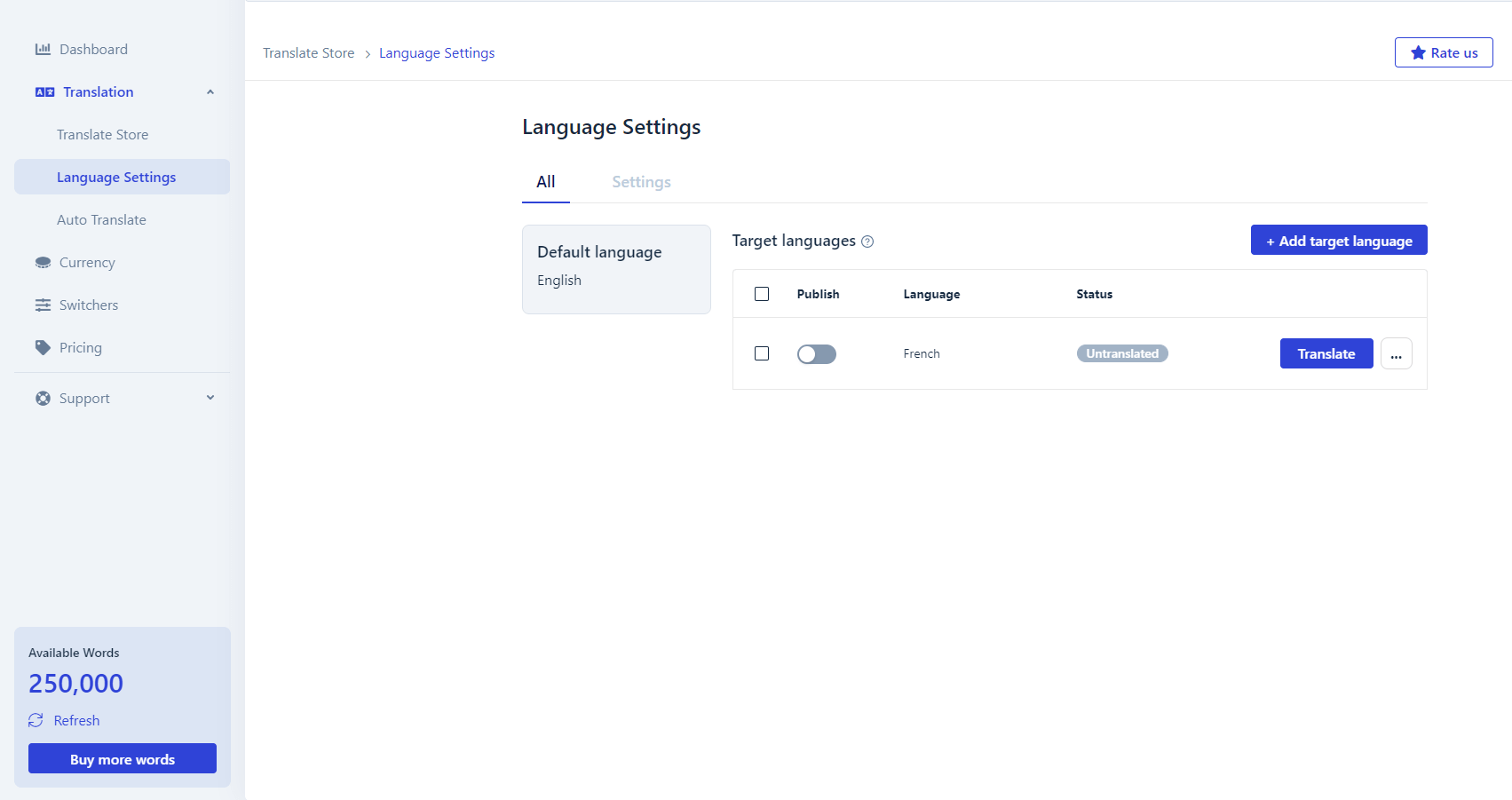This screenshot has width=1512, height=800.
Task: Open the French row more options menu
Action: [x=1397, y=353]
